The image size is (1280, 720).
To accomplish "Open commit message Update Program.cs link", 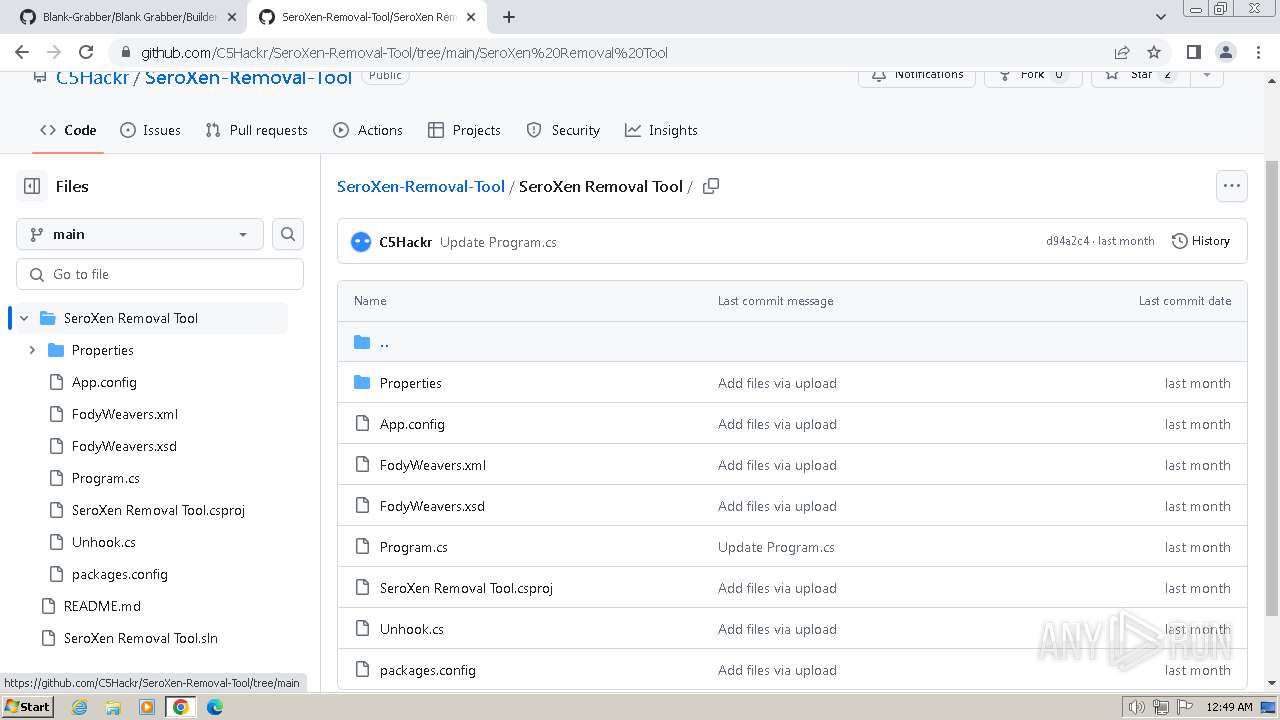I will pyautogui.click(x=498, y=242).
